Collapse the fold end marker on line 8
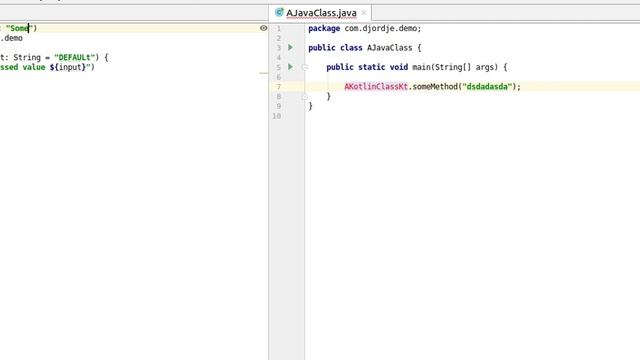 coord(305,97)
